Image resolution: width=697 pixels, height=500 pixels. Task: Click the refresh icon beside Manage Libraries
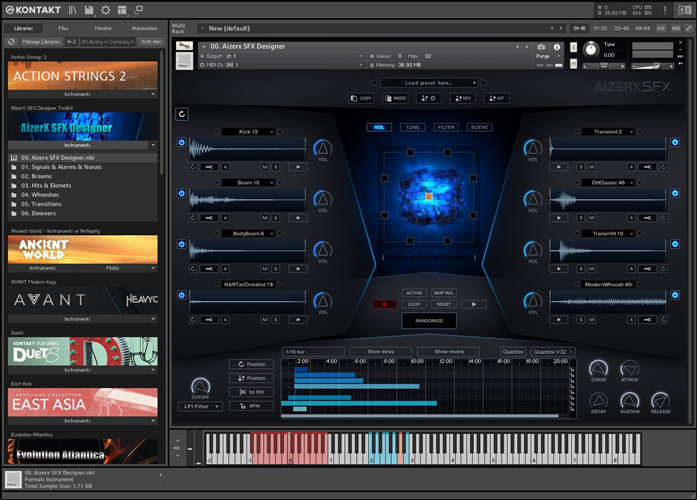coord(11,42)
